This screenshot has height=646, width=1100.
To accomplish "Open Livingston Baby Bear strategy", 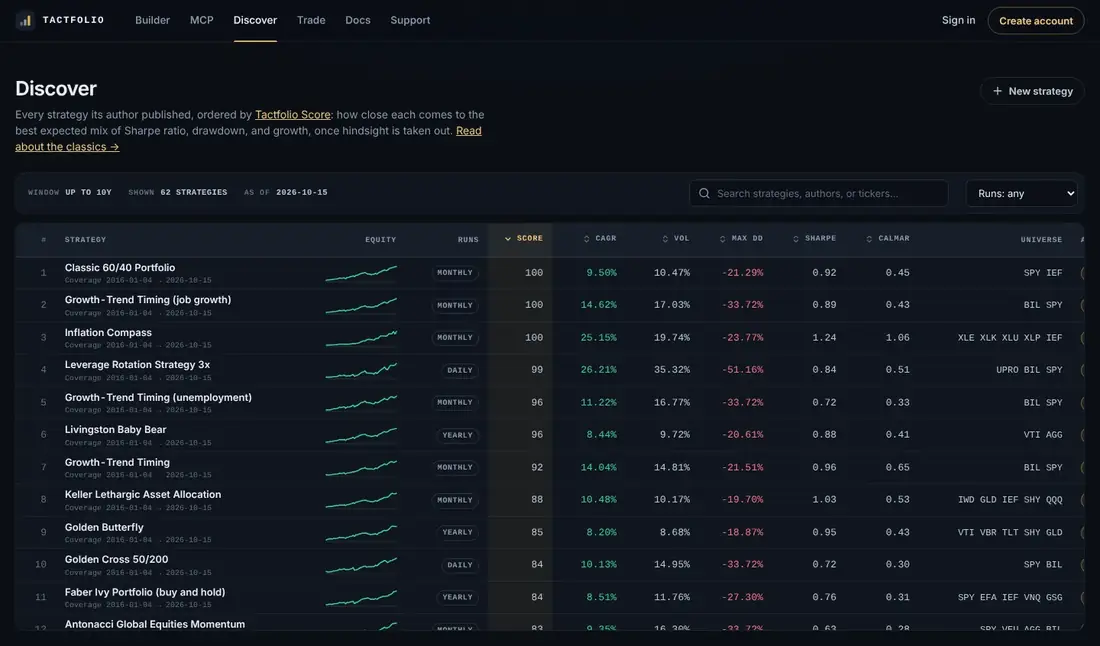I will click(x=116, y=429).
